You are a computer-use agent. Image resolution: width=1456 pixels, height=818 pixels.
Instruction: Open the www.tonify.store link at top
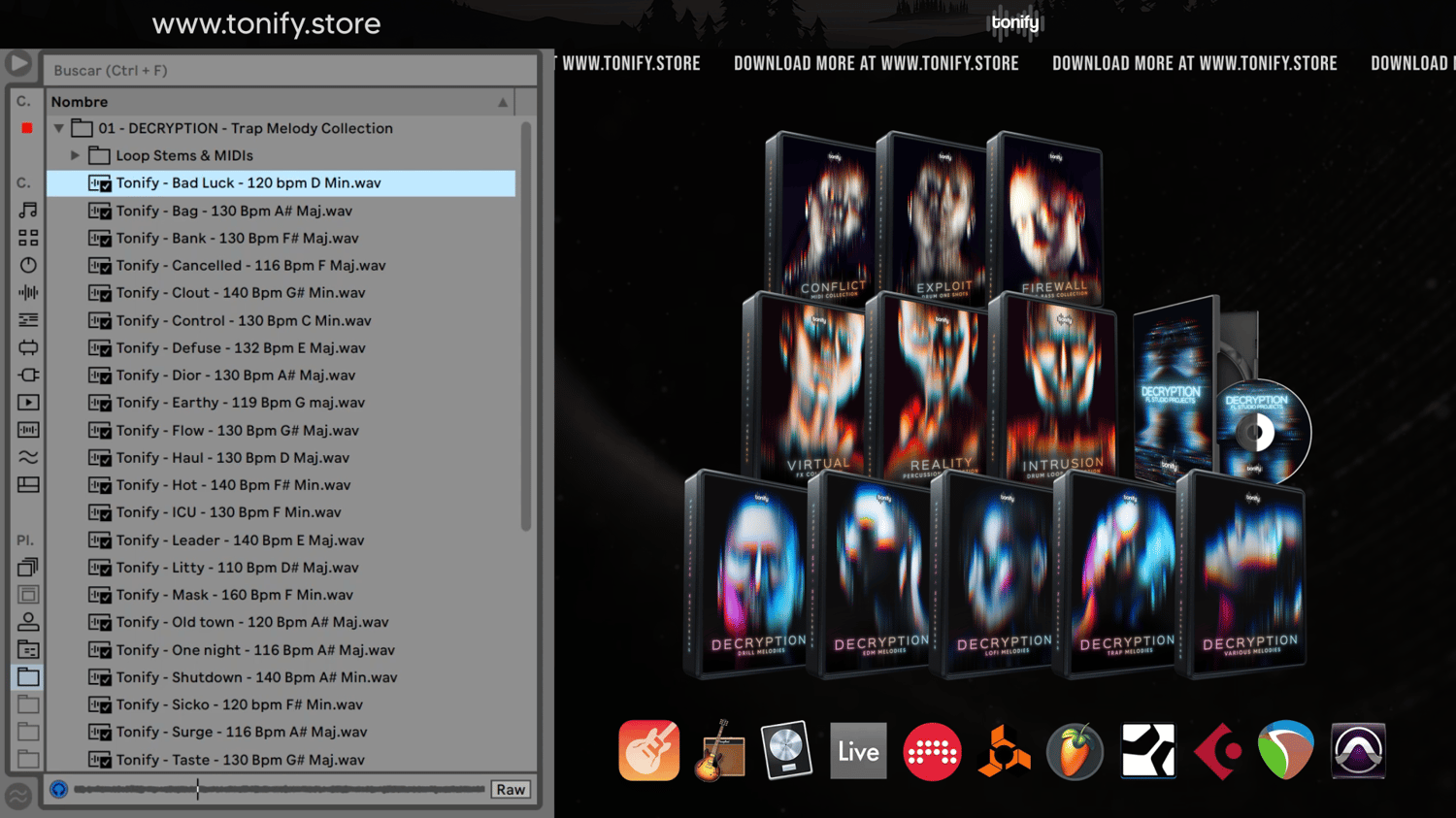(x=267, y=23)
